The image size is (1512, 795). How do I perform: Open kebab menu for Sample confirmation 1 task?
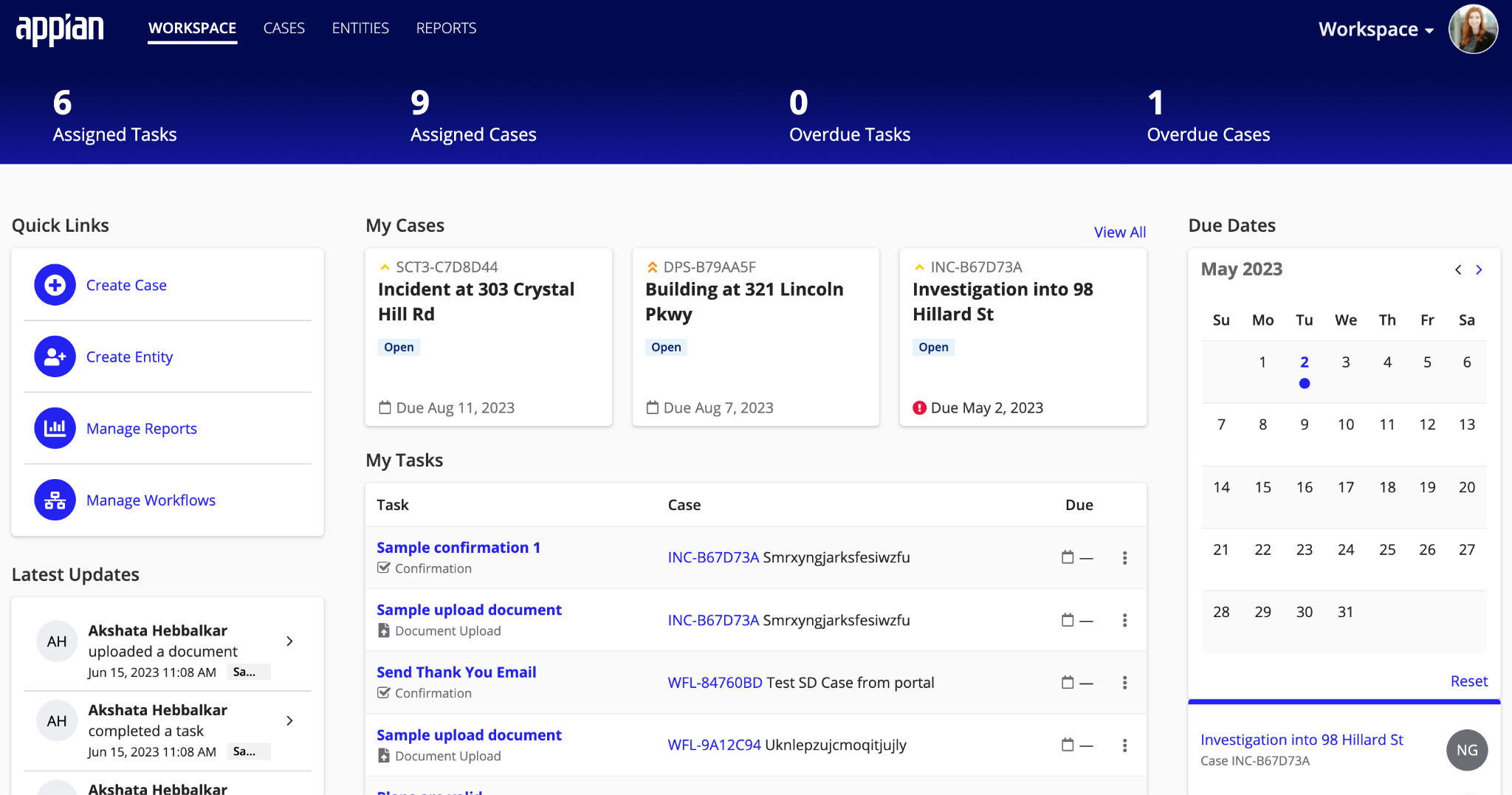[x=1124, y=558]
